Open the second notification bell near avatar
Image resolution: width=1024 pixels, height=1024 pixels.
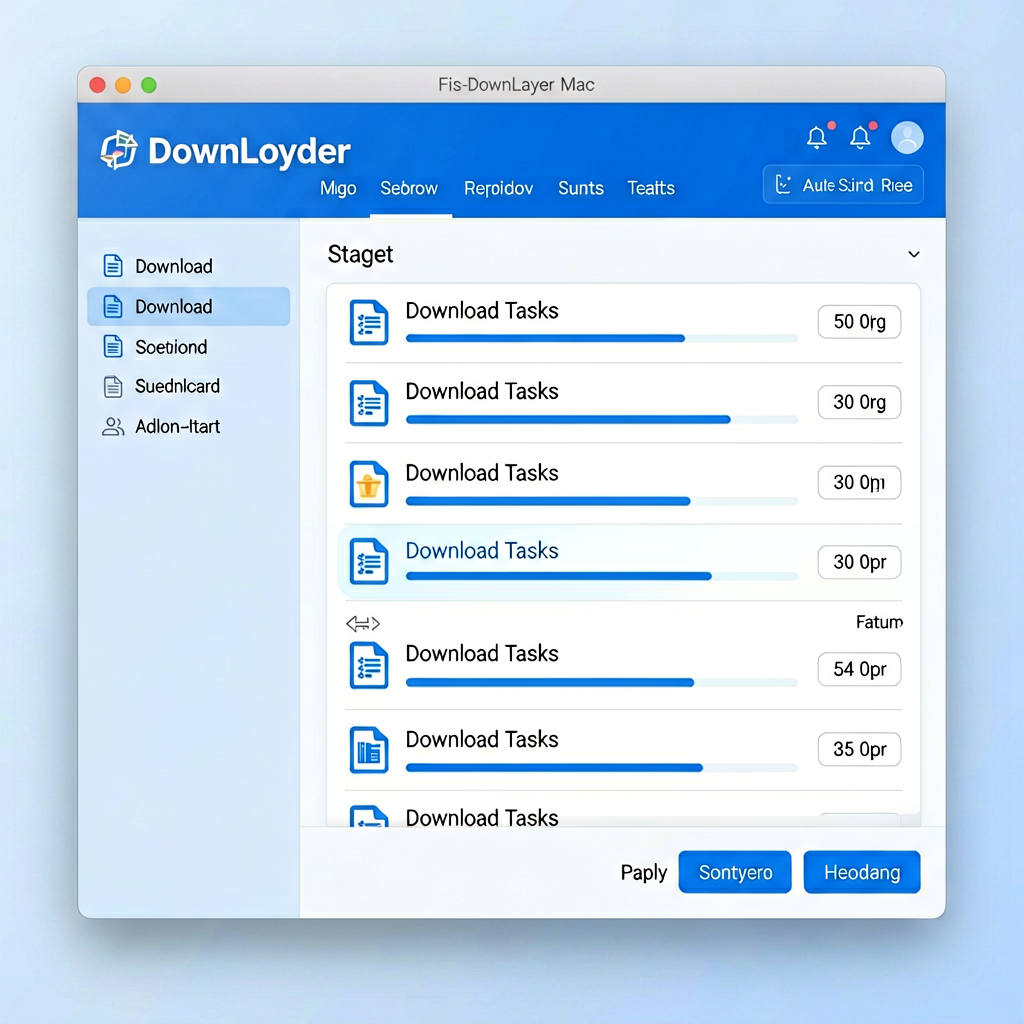[x=860, y=137]
